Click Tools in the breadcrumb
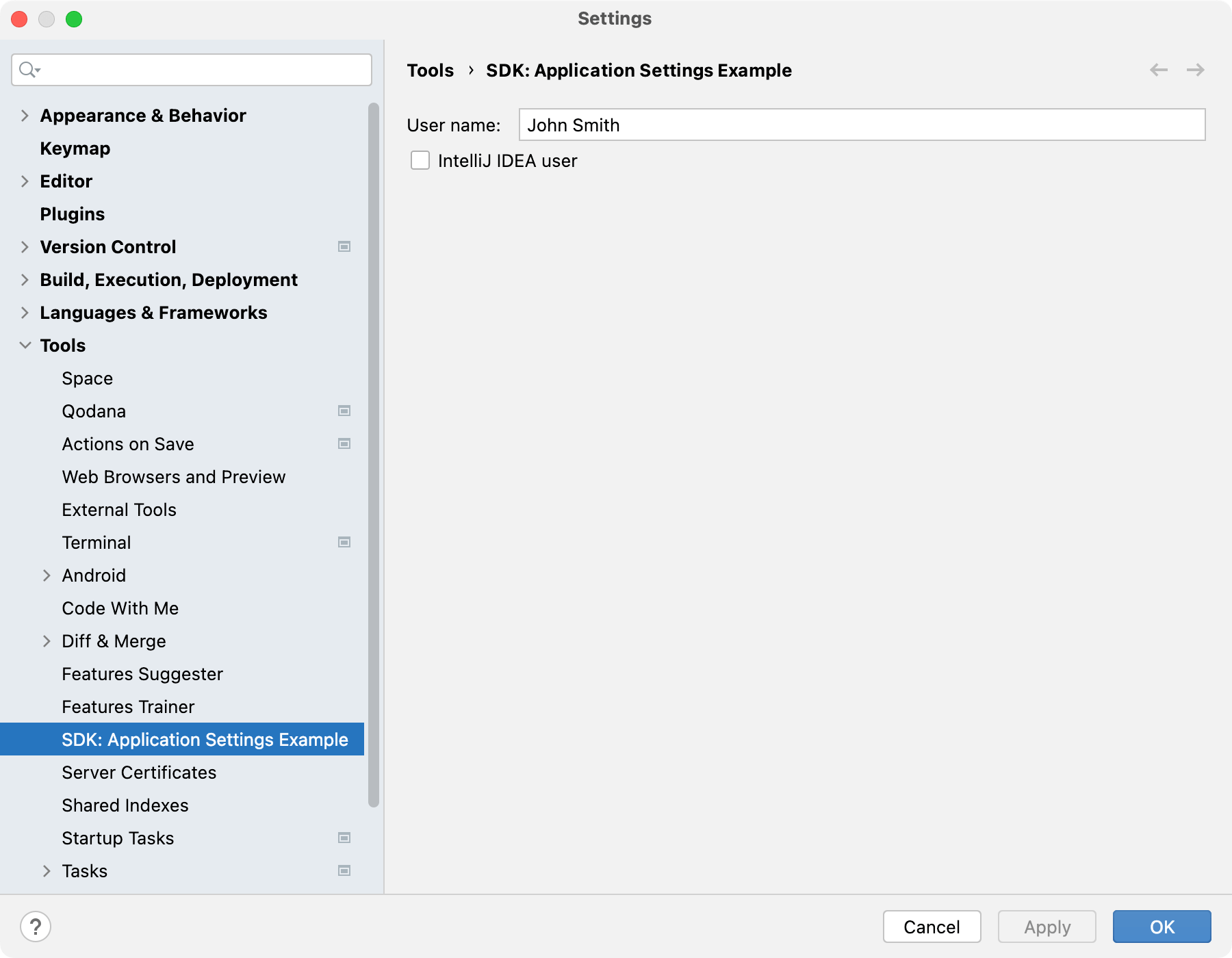 [431, 70]
